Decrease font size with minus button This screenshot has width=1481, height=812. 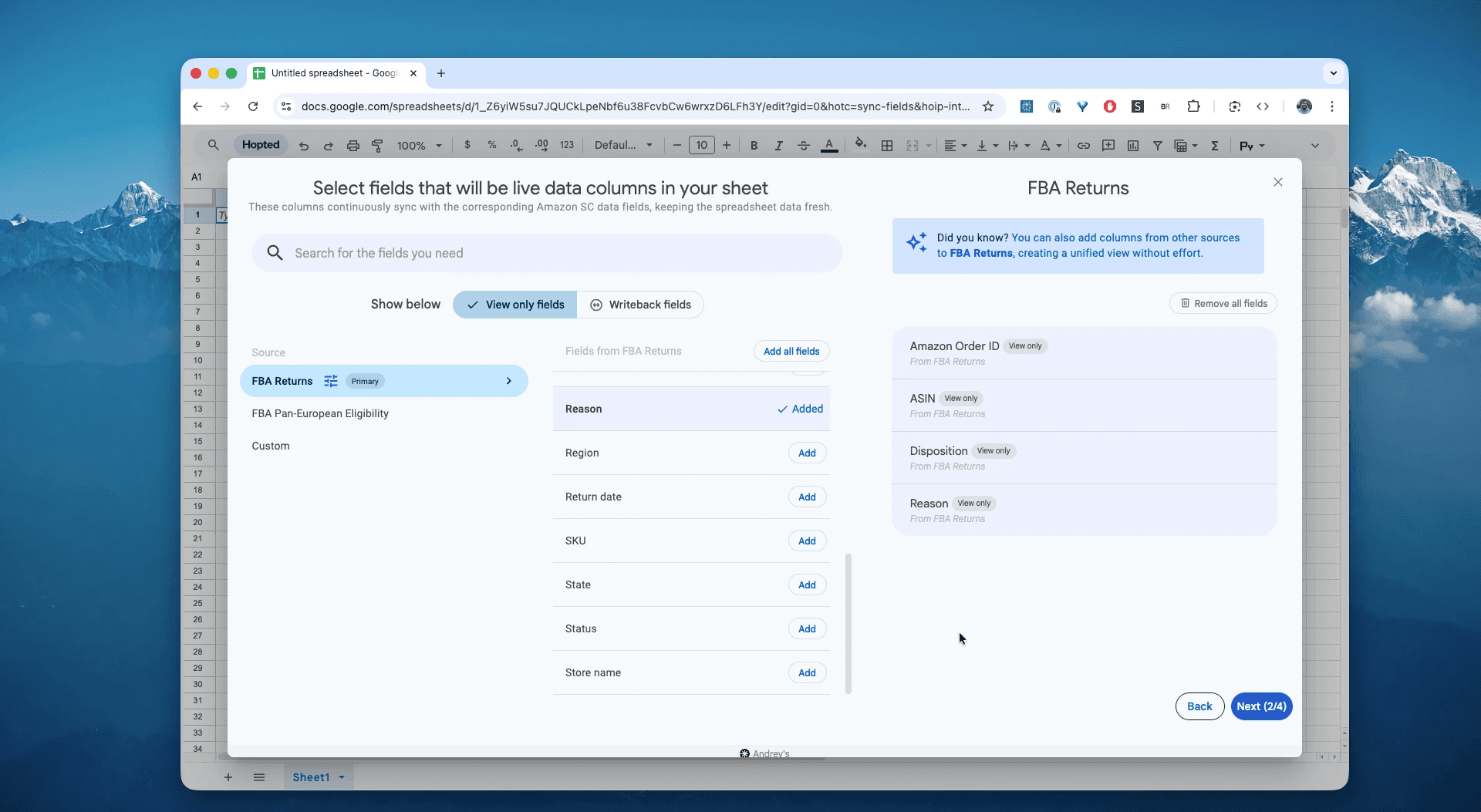676,145
